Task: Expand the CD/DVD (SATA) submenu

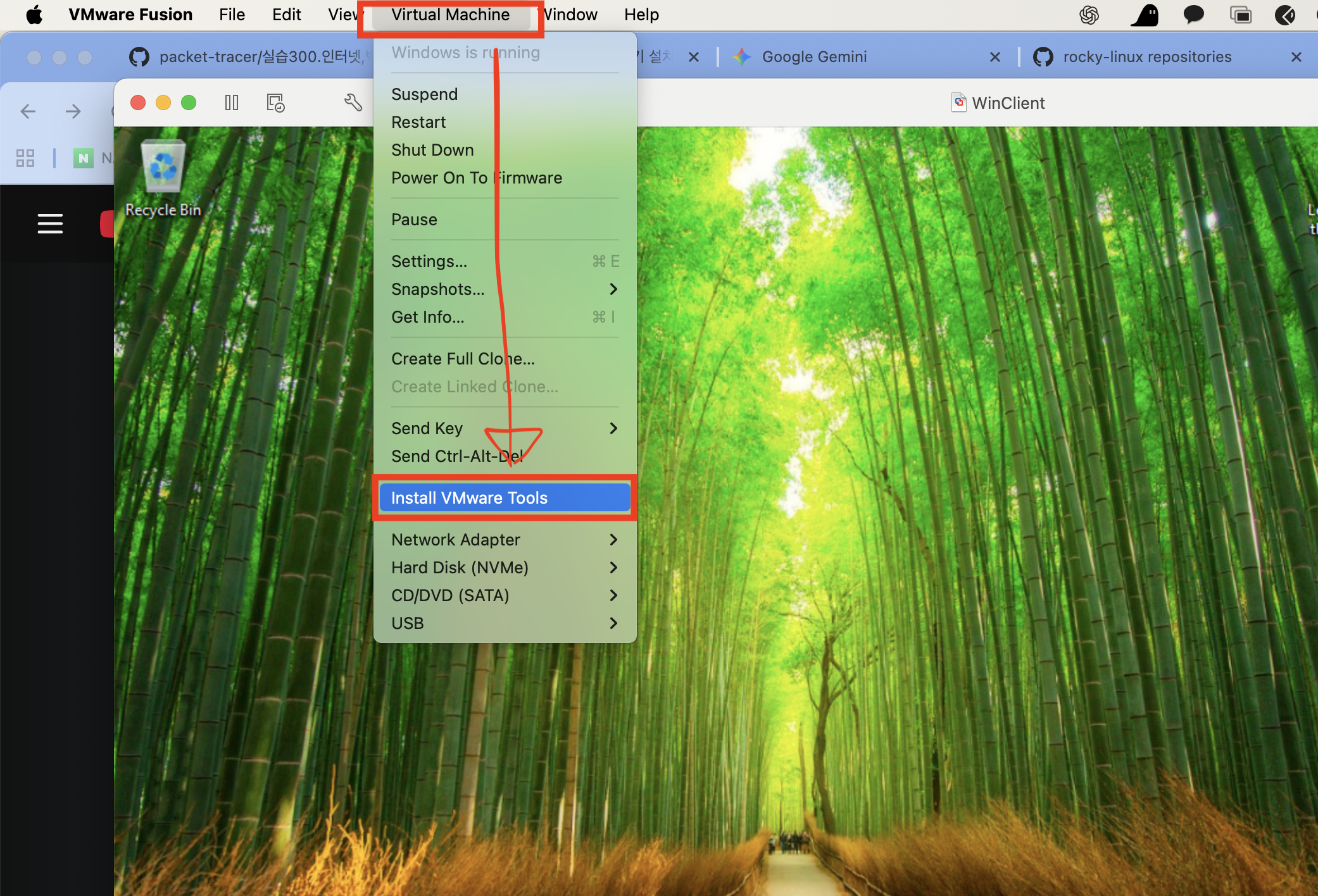Action: (505, 595)
